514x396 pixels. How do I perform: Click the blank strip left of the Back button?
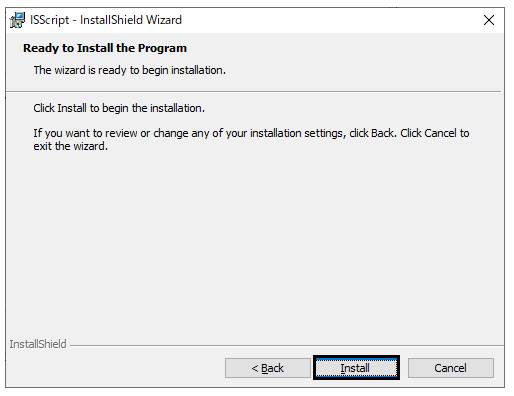tap(115, 368)
